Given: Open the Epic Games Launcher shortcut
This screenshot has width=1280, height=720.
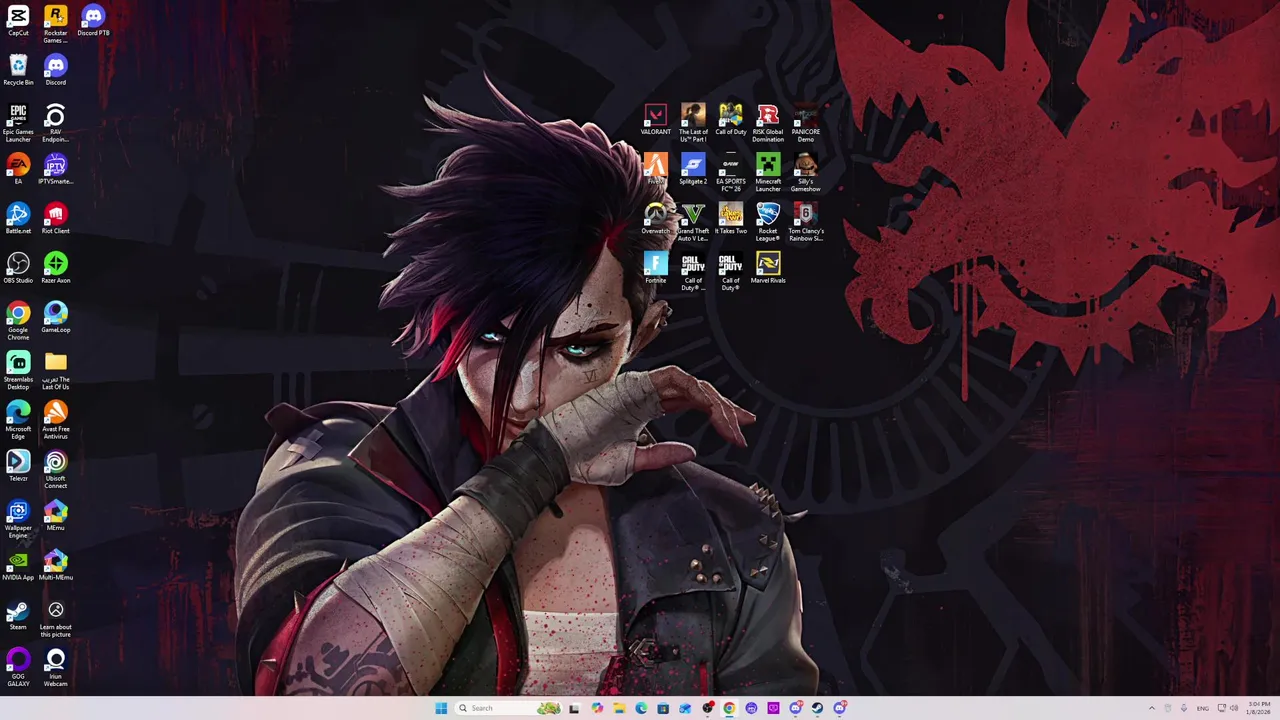Looking at the screenshot, I should pyautogui.click(x=18, y=123).
